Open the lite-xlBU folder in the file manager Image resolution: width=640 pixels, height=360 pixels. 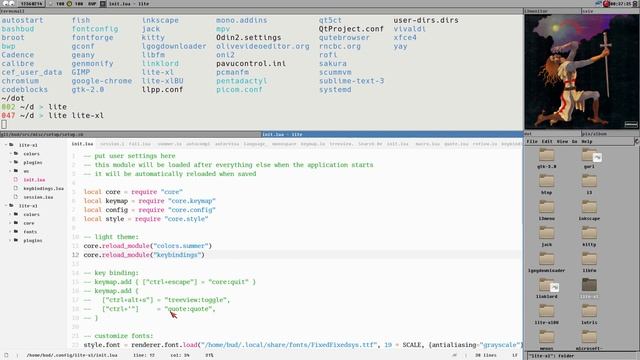coord(547,311)
